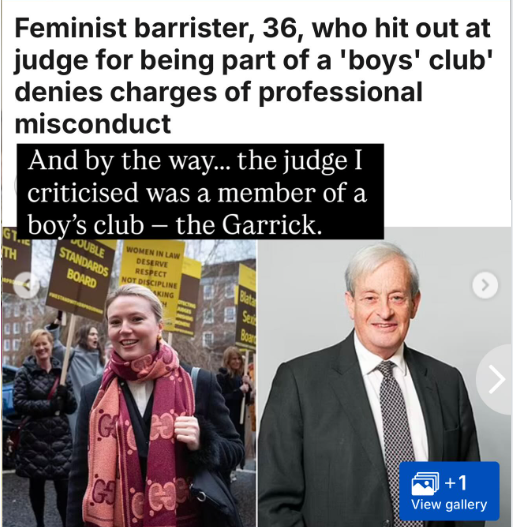The height and width of the screenshot is (527, 514).
Task: Click the 'boys' club' phrase in the headline
Action: click(435, 60)
